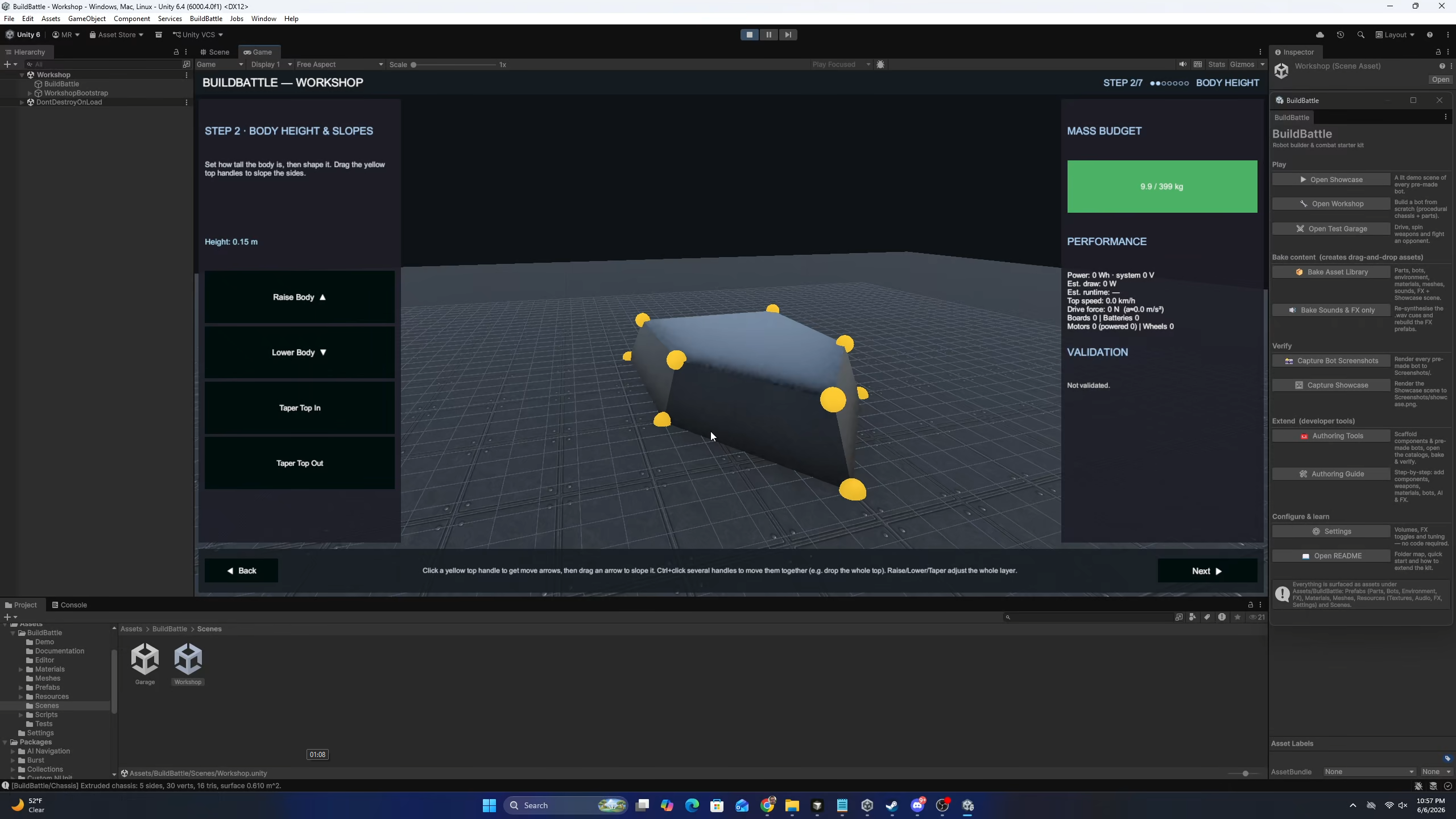Toggle the Hierarchy panel lock
The height and width of the screenshot is (819, 1456).
pos(176,52)
